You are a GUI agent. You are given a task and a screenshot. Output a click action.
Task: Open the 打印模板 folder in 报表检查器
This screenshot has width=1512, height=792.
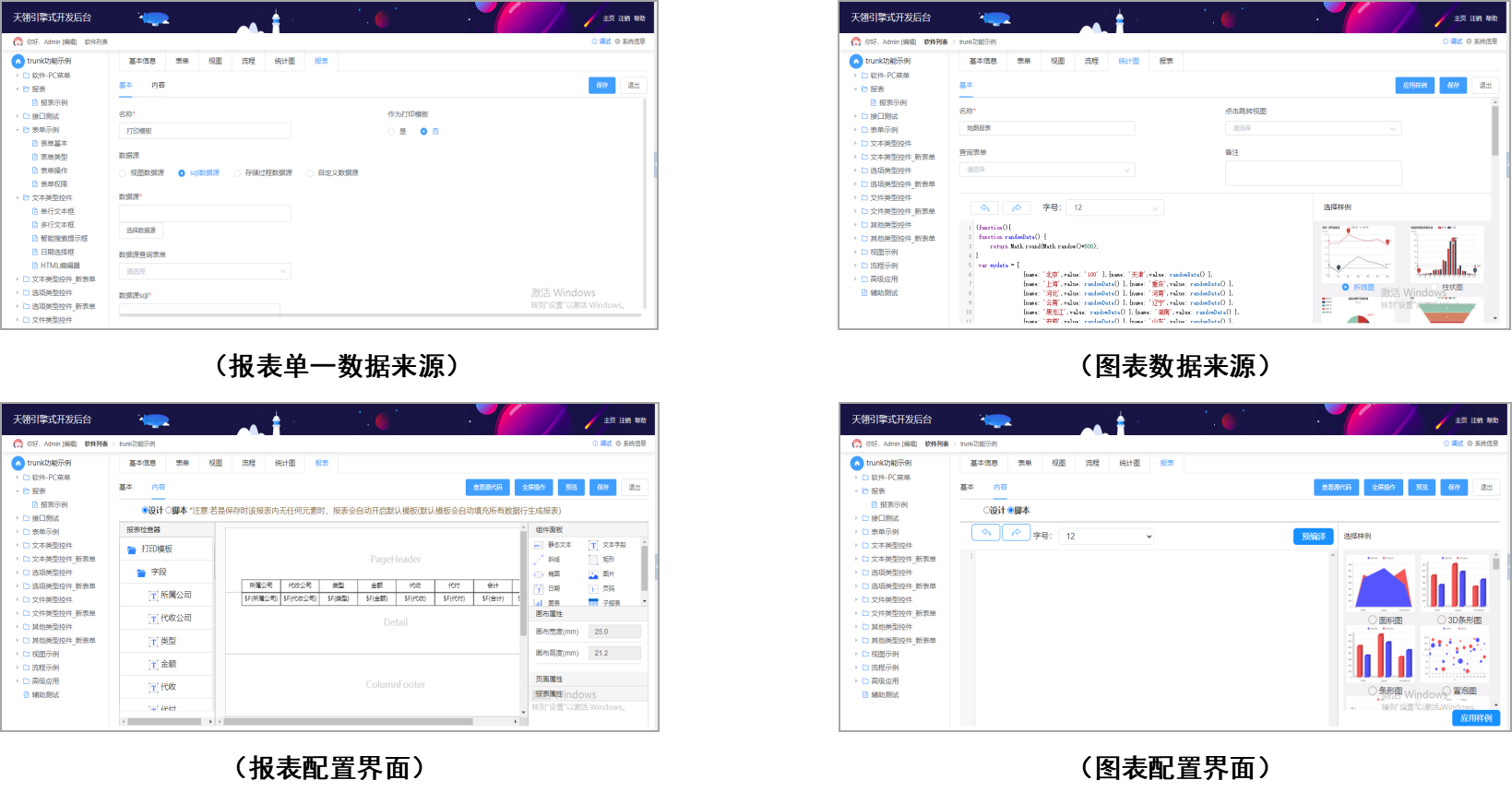pos(156,550)
